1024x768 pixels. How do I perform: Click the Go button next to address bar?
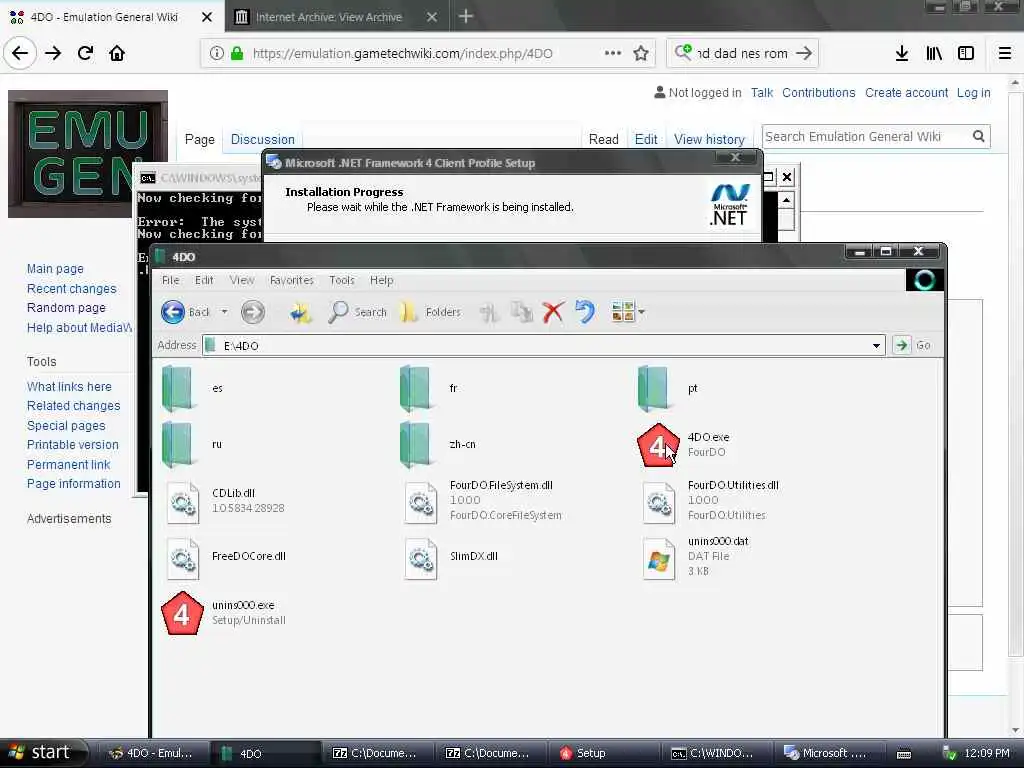pos(913,345)
